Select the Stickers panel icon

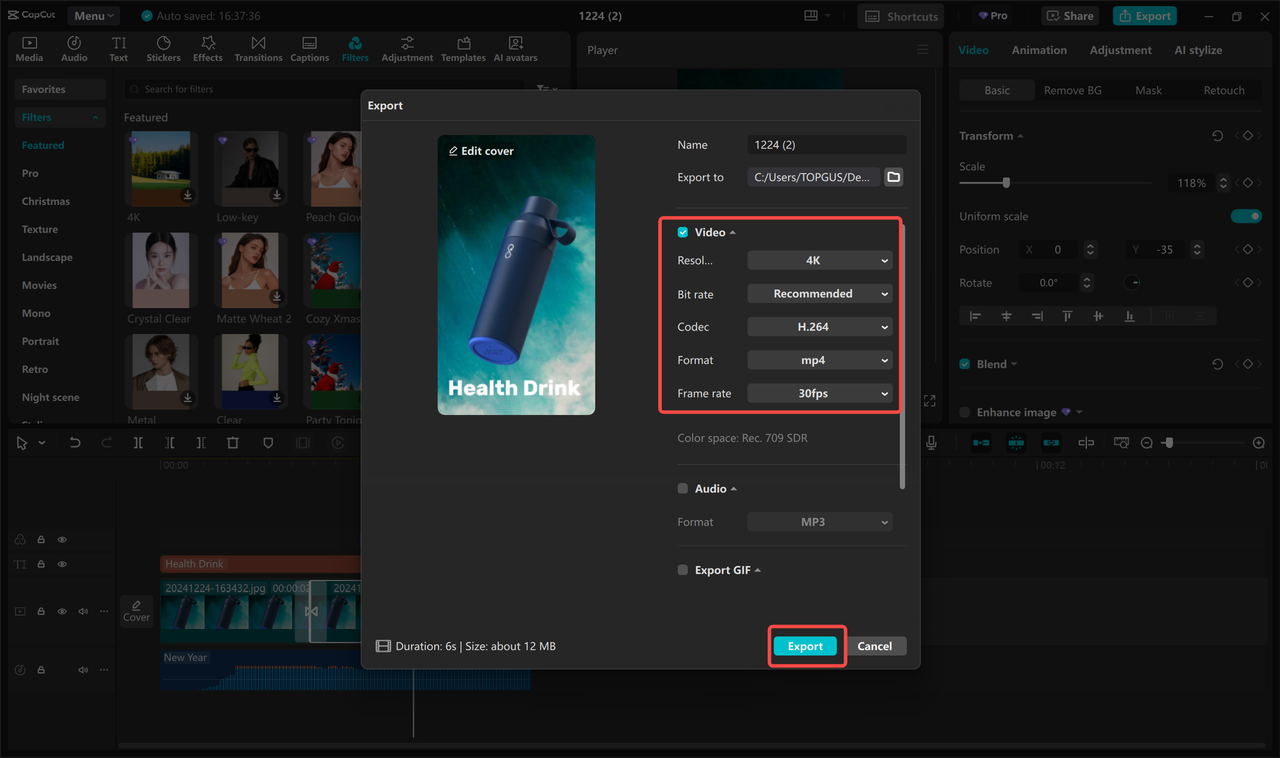coord(163,47)
